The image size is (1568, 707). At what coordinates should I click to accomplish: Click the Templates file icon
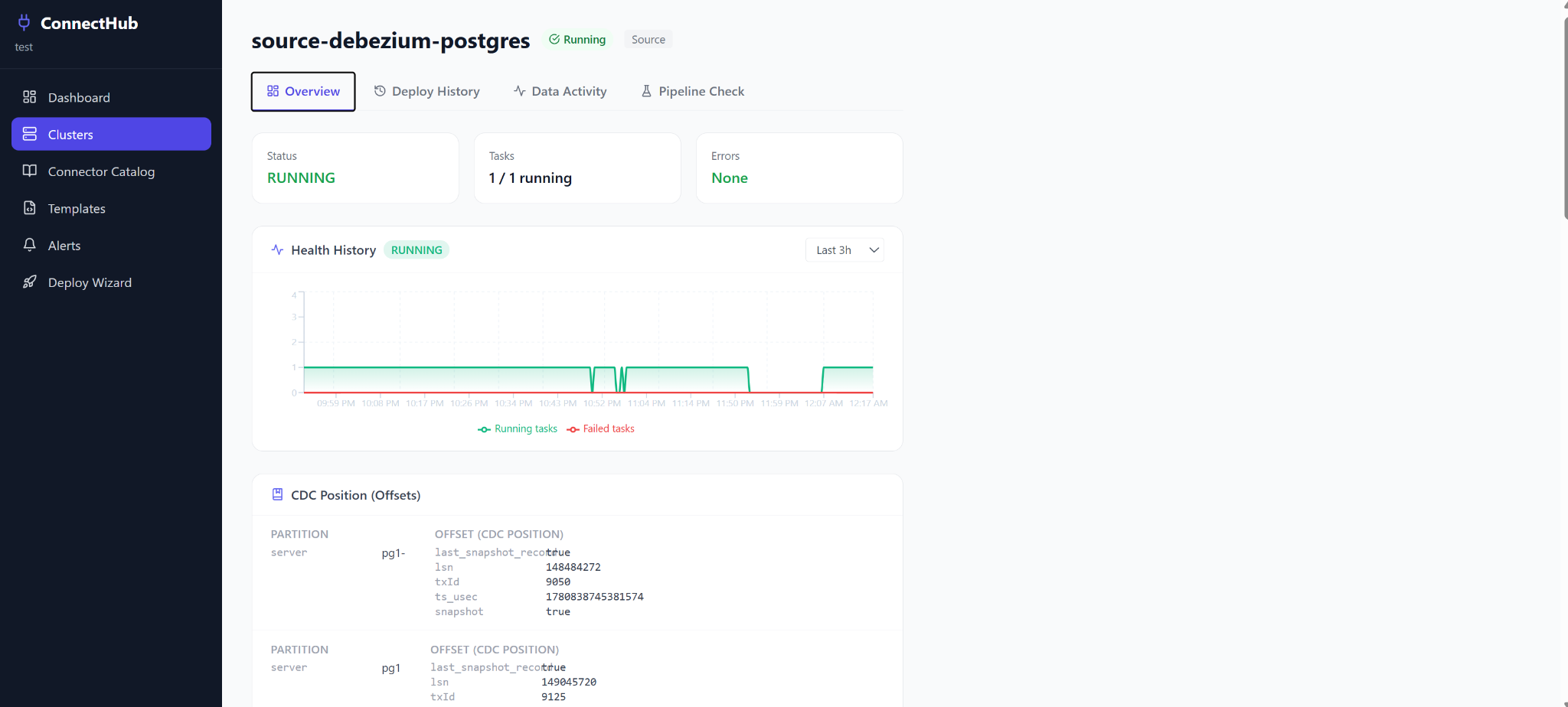point(30,208)
